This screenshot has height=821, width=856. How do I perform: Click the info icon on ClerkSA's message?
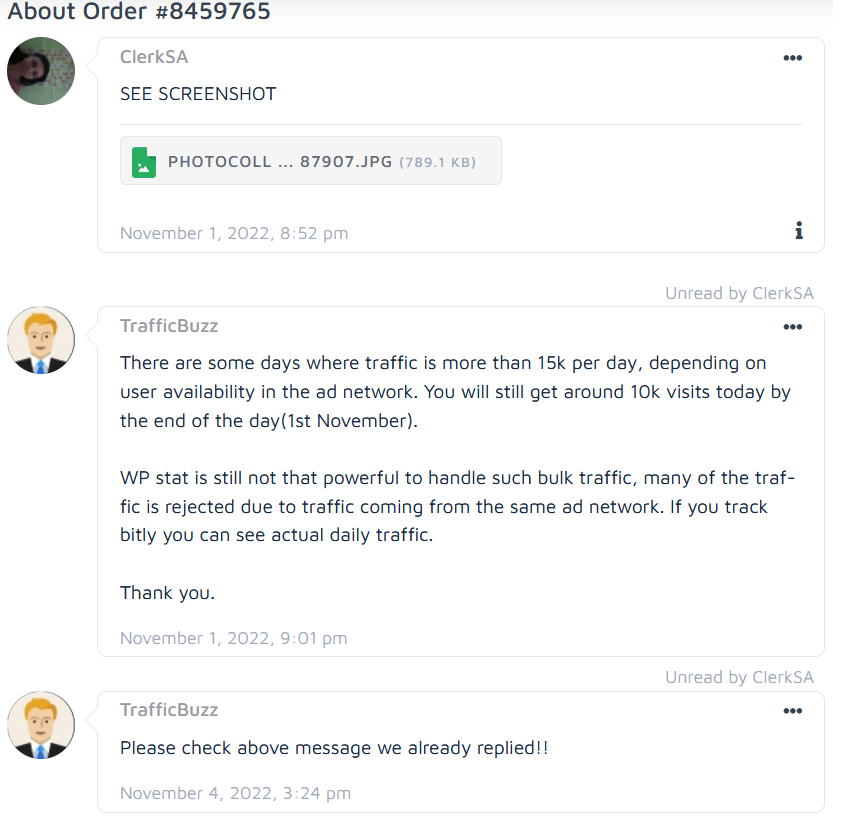click(798, 231)
